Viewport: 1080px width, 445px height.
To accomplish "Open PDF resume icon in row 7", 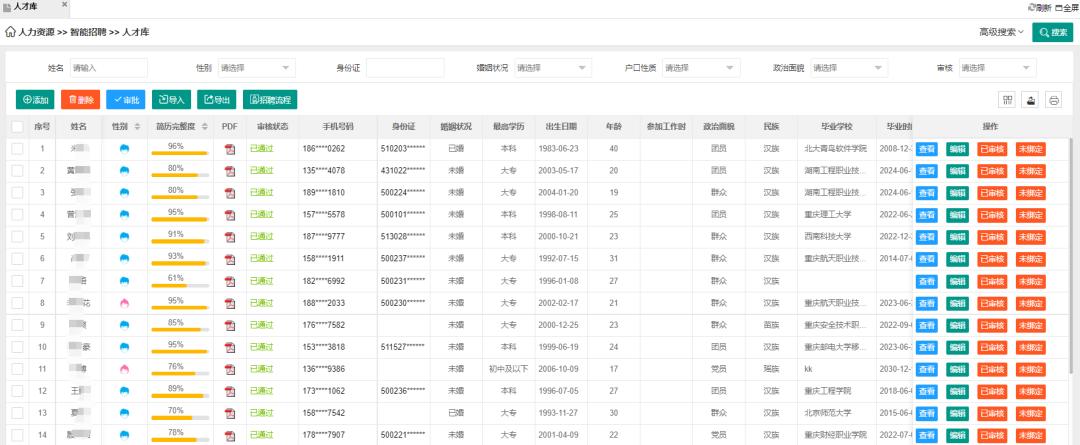I will [x=230, y=281].
